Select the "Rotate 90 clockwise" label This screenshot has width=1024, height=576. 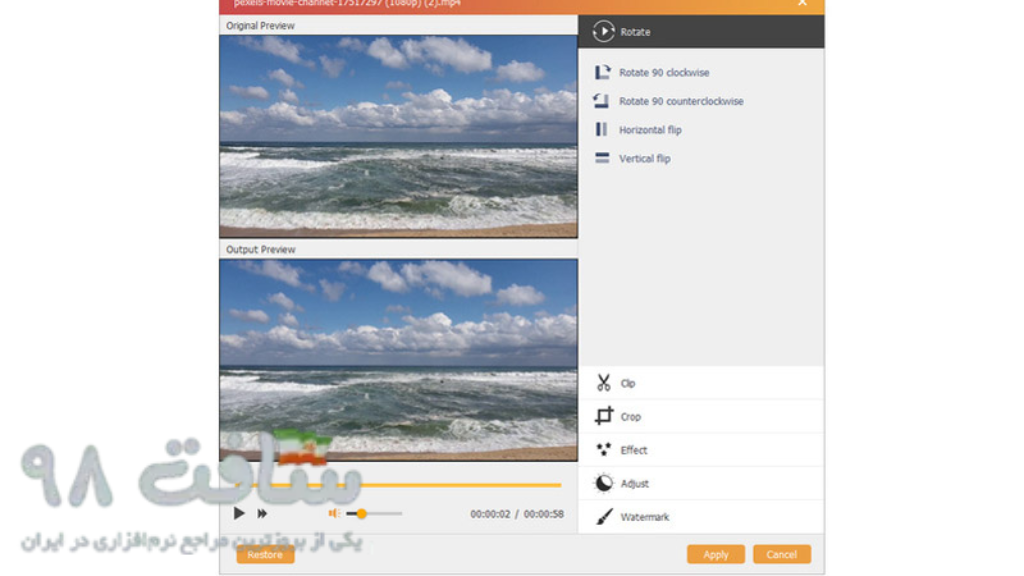[664, 72]
